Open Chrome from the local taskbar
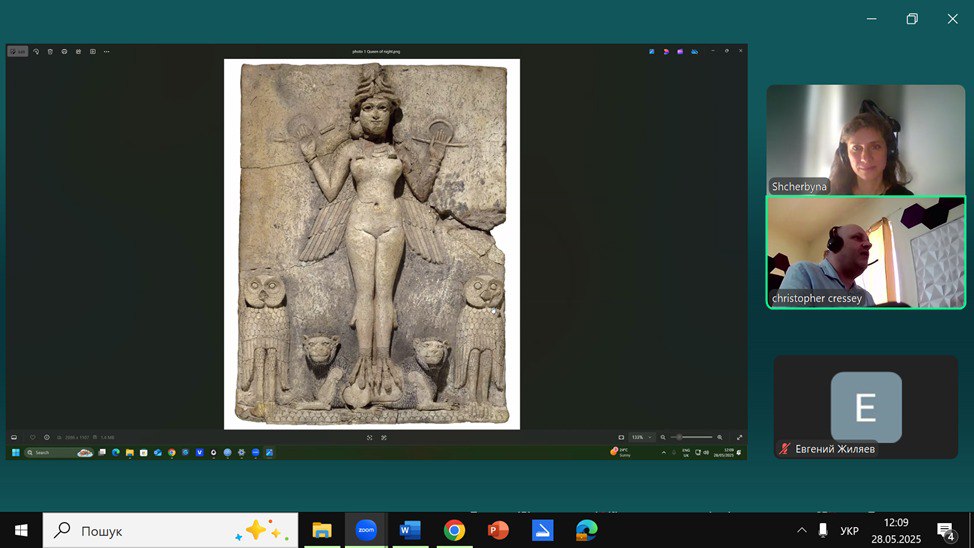 coord(454,531)
